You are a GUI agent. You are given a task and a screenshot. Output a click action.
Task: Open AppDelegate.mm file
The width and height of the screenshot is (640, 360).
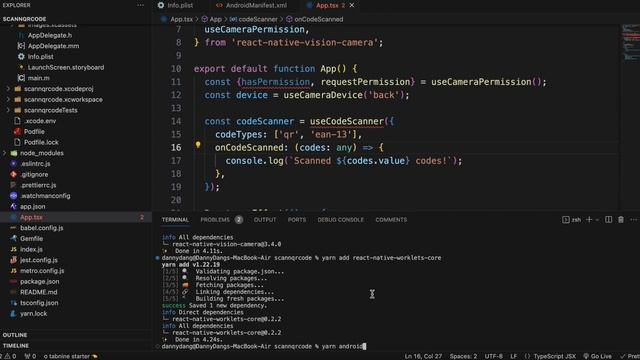53,46
